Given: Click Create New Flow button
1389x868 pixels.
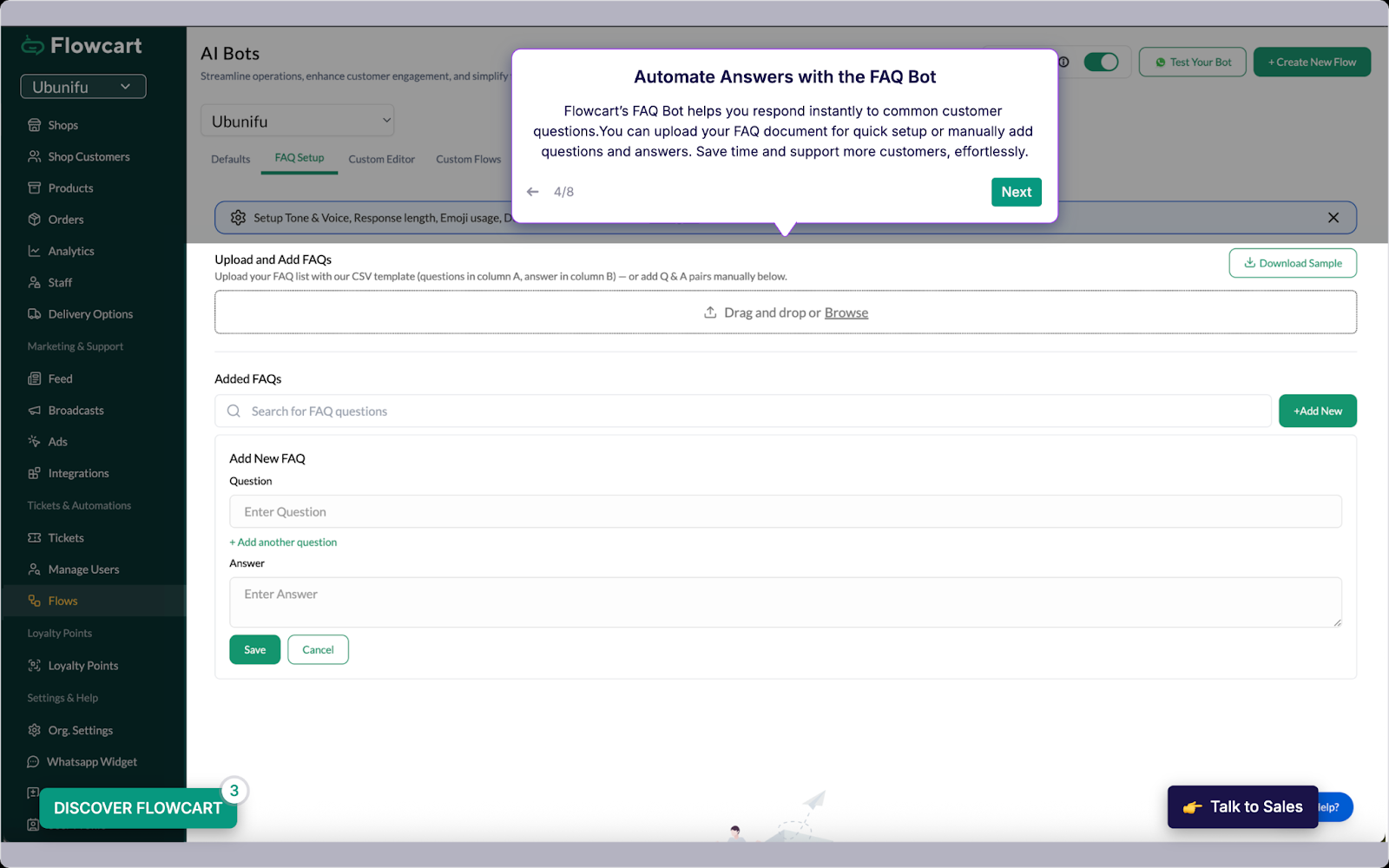Looking at the screenshot, I should pyautogui.click(x=1312, y=62).
